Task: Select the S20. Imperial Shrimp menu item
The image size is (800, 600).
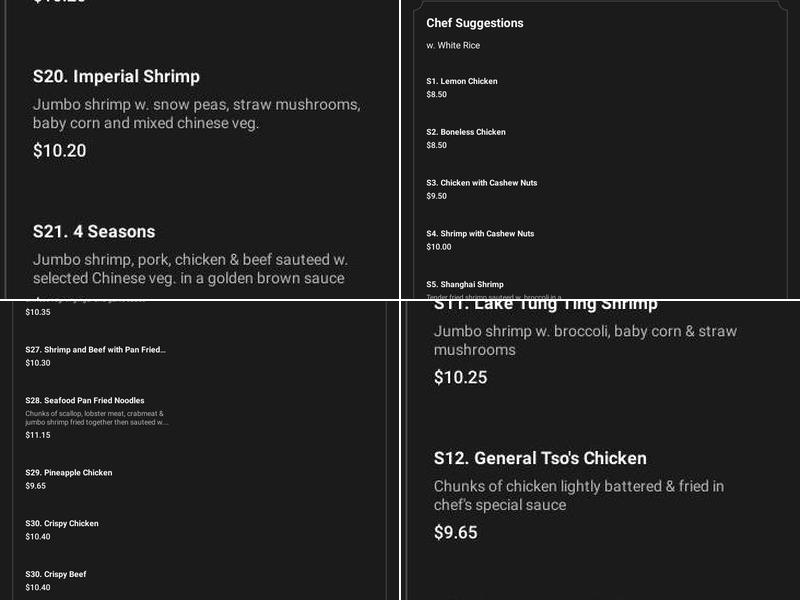Action: pyautogui.click(x=114, y=76)
